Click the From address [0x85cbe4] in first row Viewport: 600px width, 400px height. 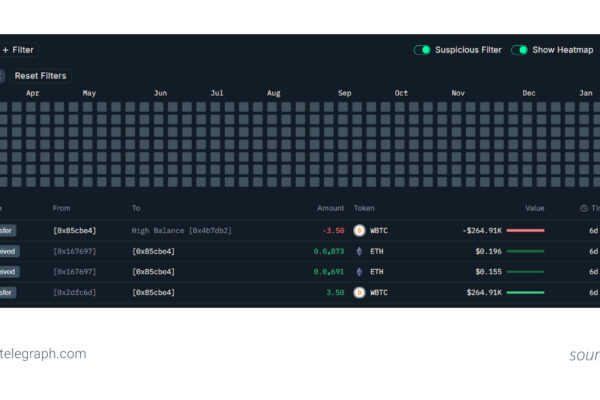(75, 230)
